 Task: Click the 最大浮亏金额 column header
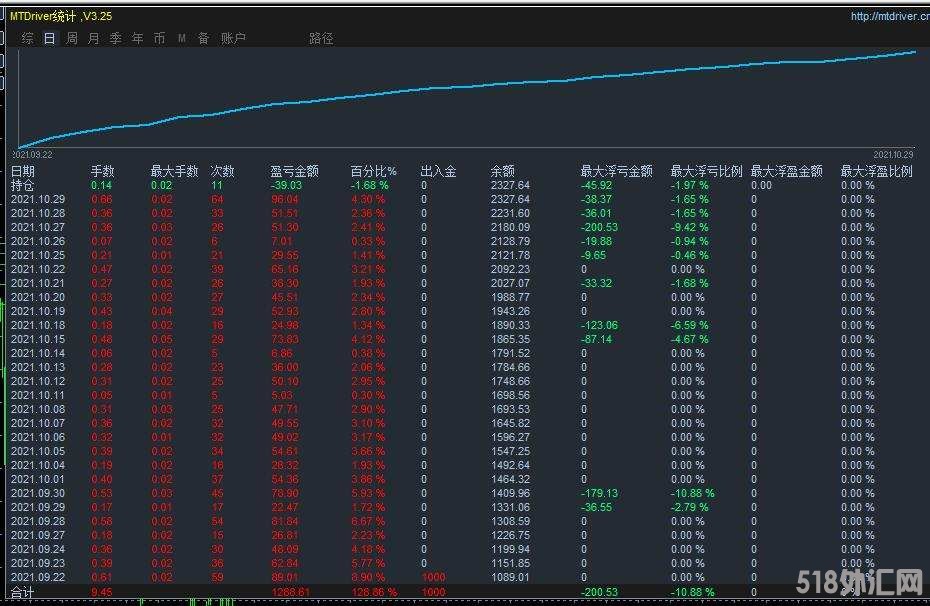point(617,171)
